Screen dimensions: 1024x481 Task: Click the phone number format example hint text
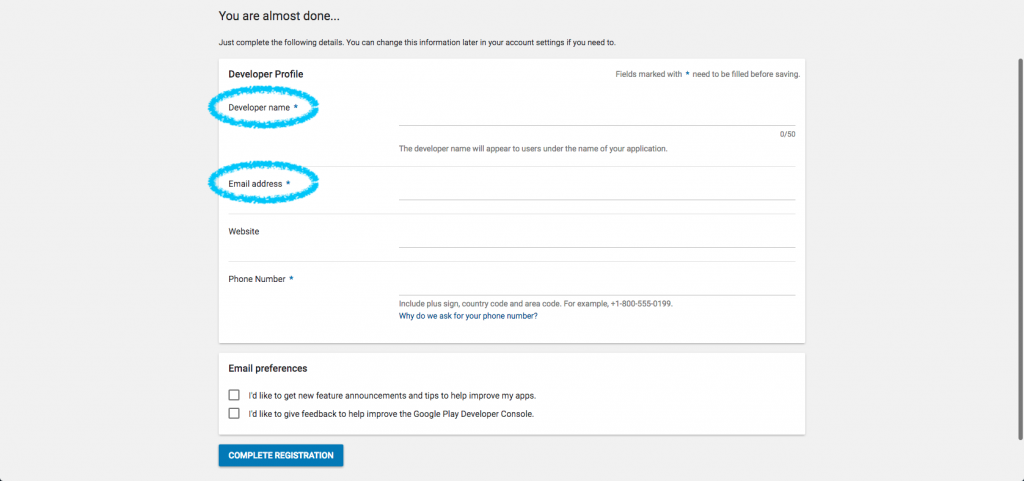tap(536, 304)
